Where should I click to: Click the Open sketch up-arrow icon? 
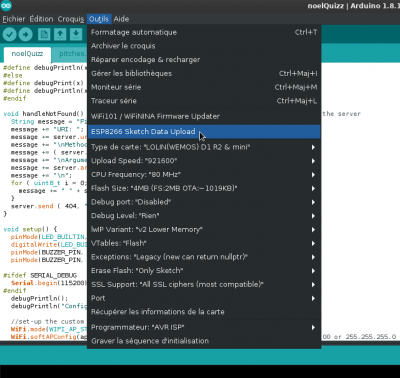pyautogui.click(x=60, y=34)
